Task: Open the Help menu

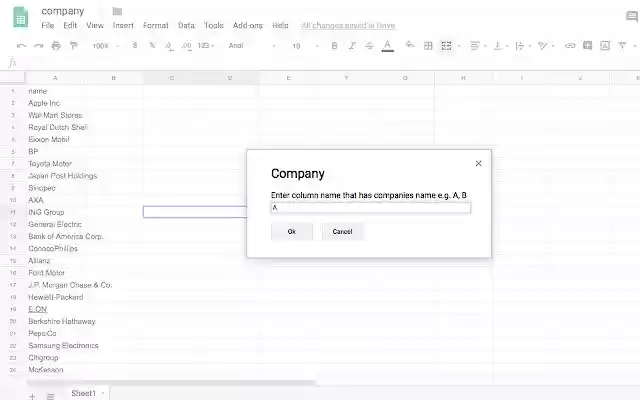Action: [x=280, y=25]
